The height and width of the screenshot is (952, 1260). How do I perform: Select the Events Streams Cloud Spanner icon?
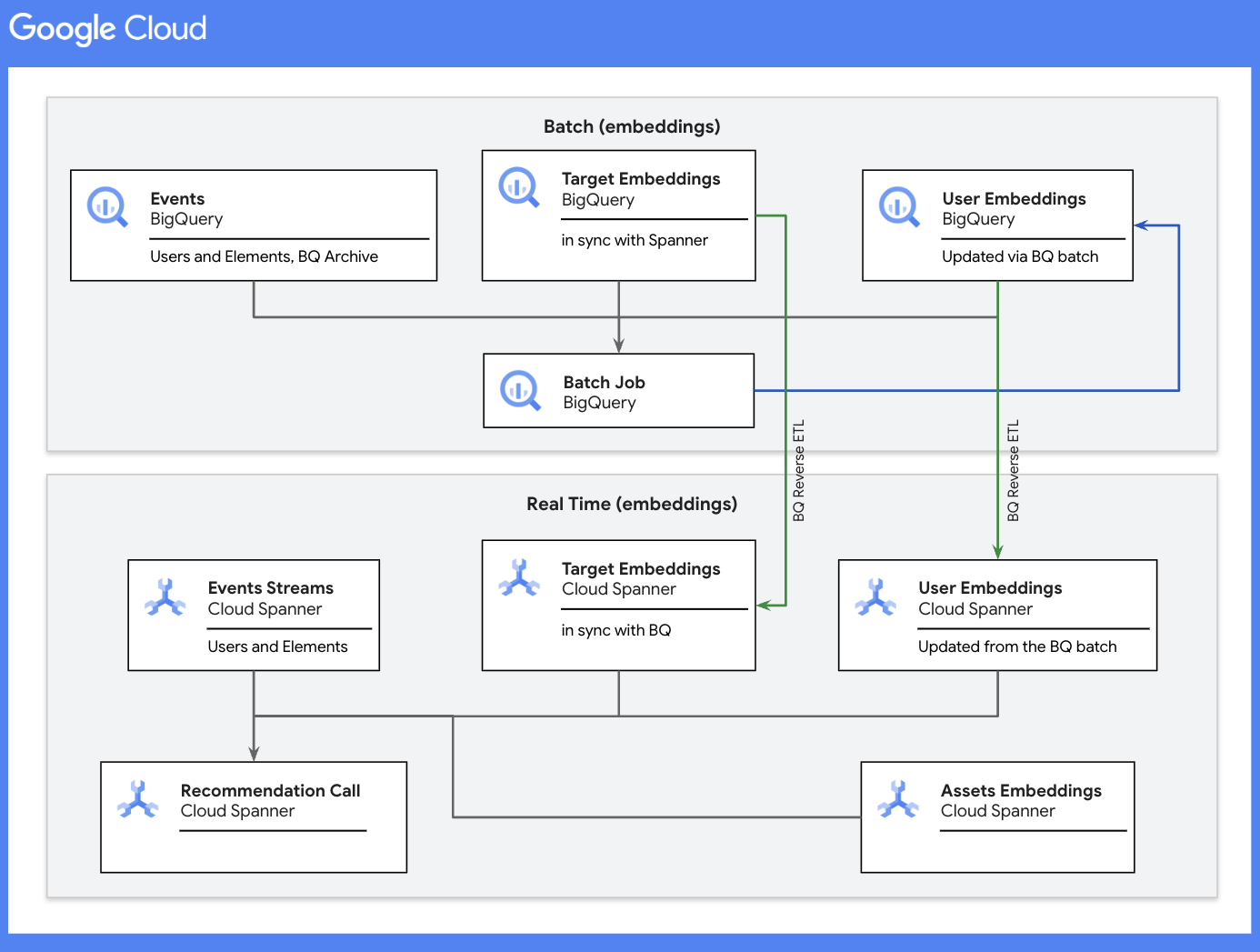(x=165, y=597)
